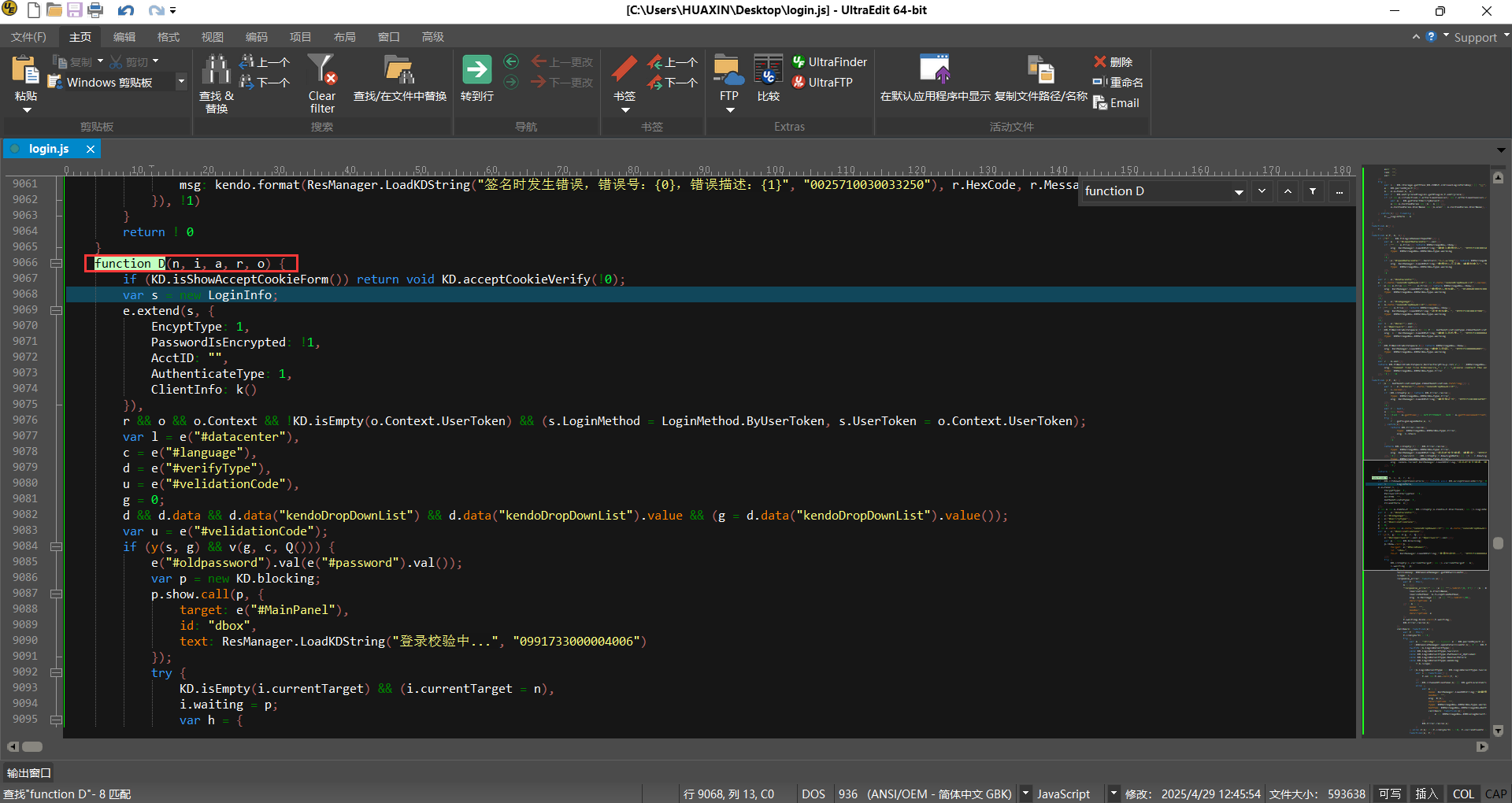Click the Clear filter funnel icon

(x=321, y=70)
